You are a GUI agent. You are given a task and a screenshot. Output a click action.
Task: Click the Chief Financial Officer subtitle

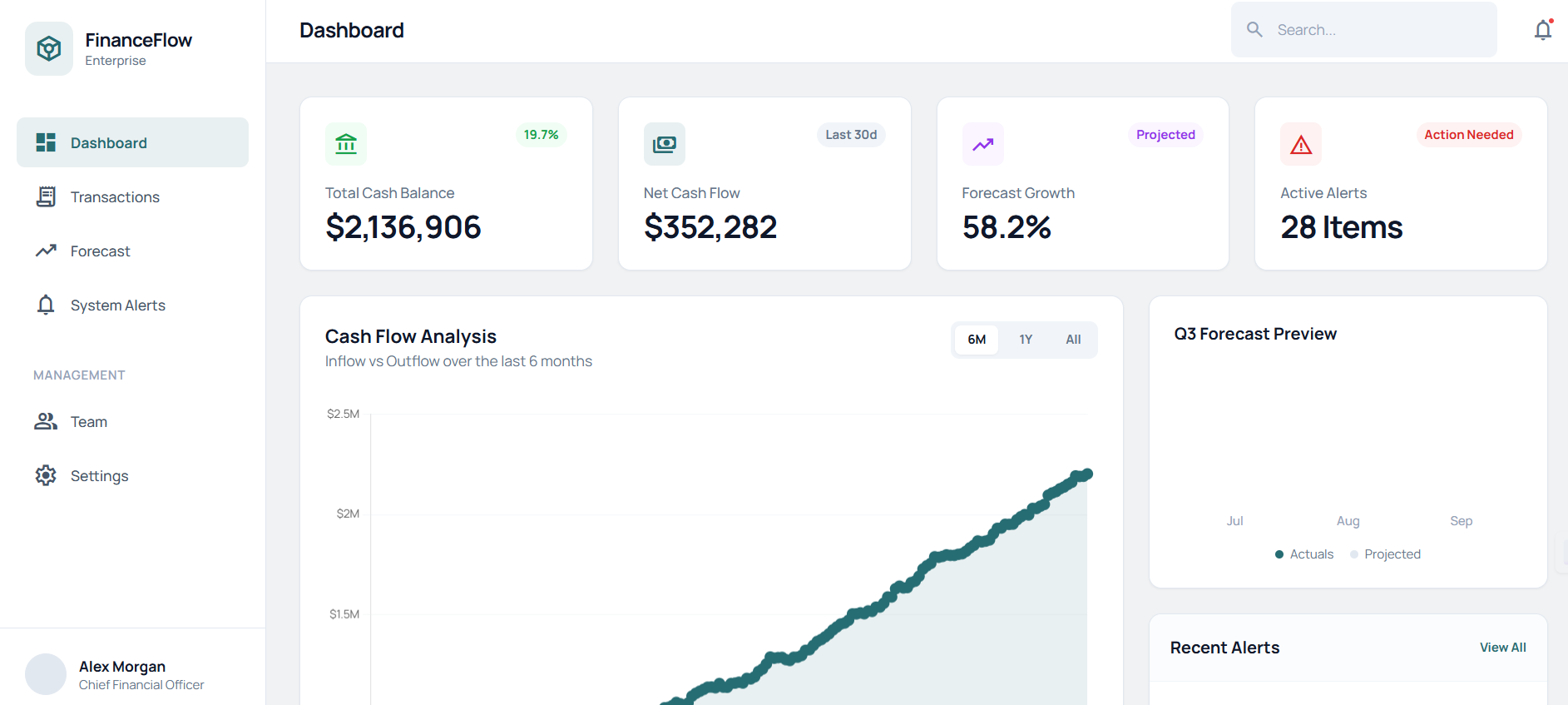141,685
